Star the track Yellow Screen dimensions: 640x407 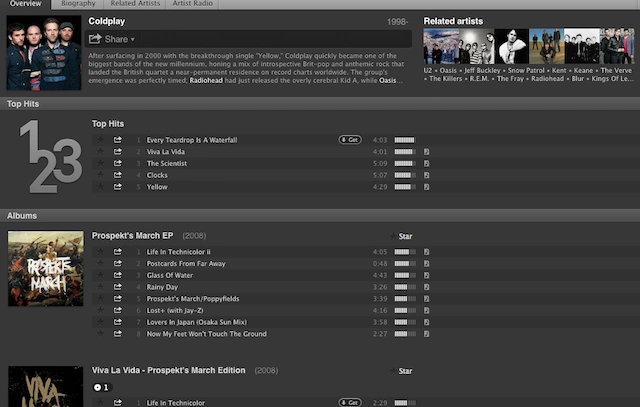click(100, 187)
